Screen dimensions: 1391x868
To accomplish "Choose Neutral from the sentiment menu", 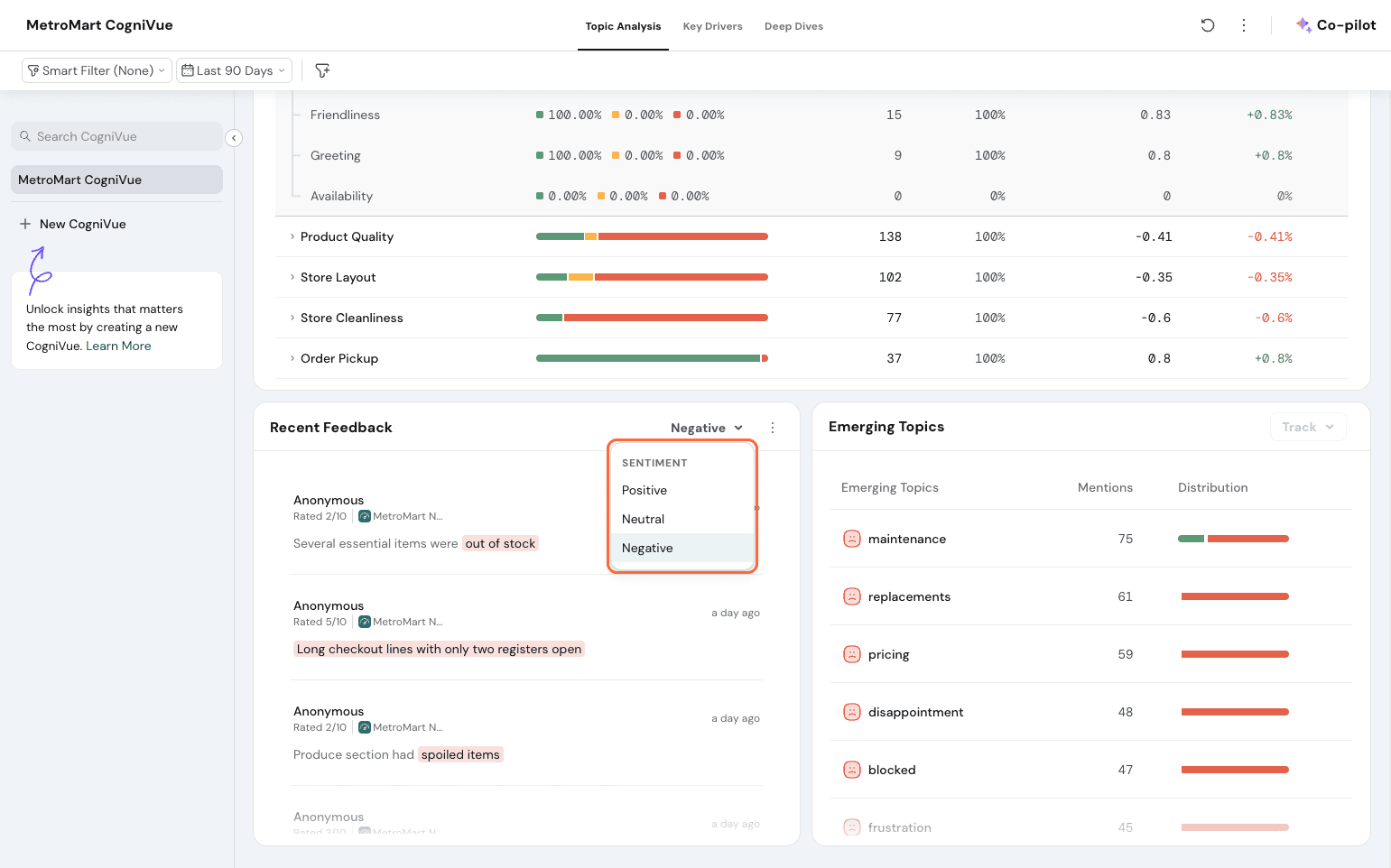I will coord(643,519).
